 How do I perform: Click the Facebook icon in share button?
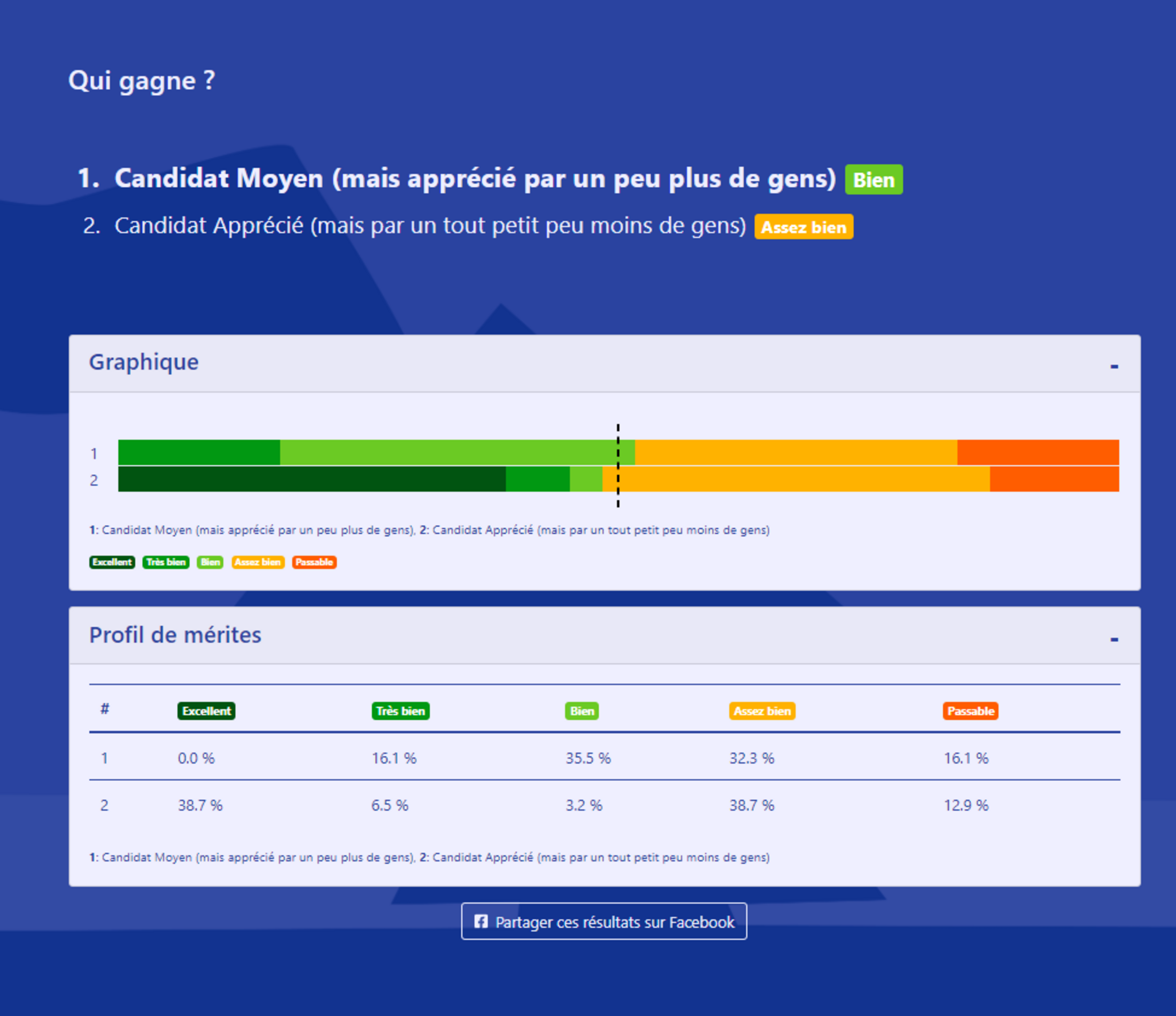pyautogui.click(x=481, y=921)
